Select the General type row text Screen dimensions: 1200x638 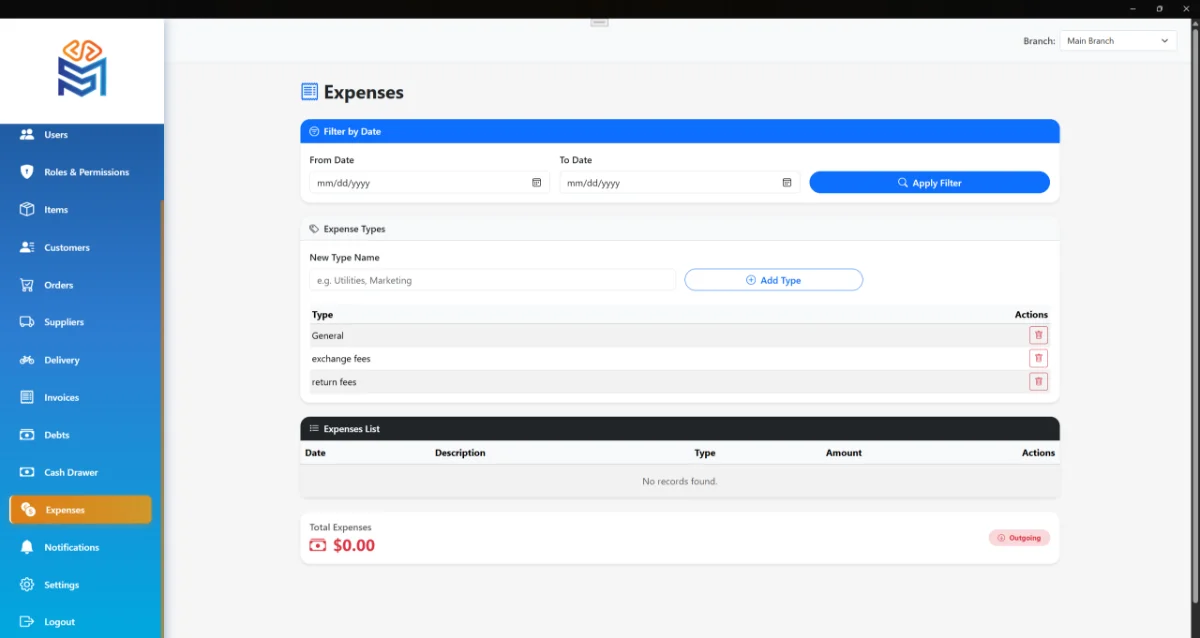[x=328, y=336]
